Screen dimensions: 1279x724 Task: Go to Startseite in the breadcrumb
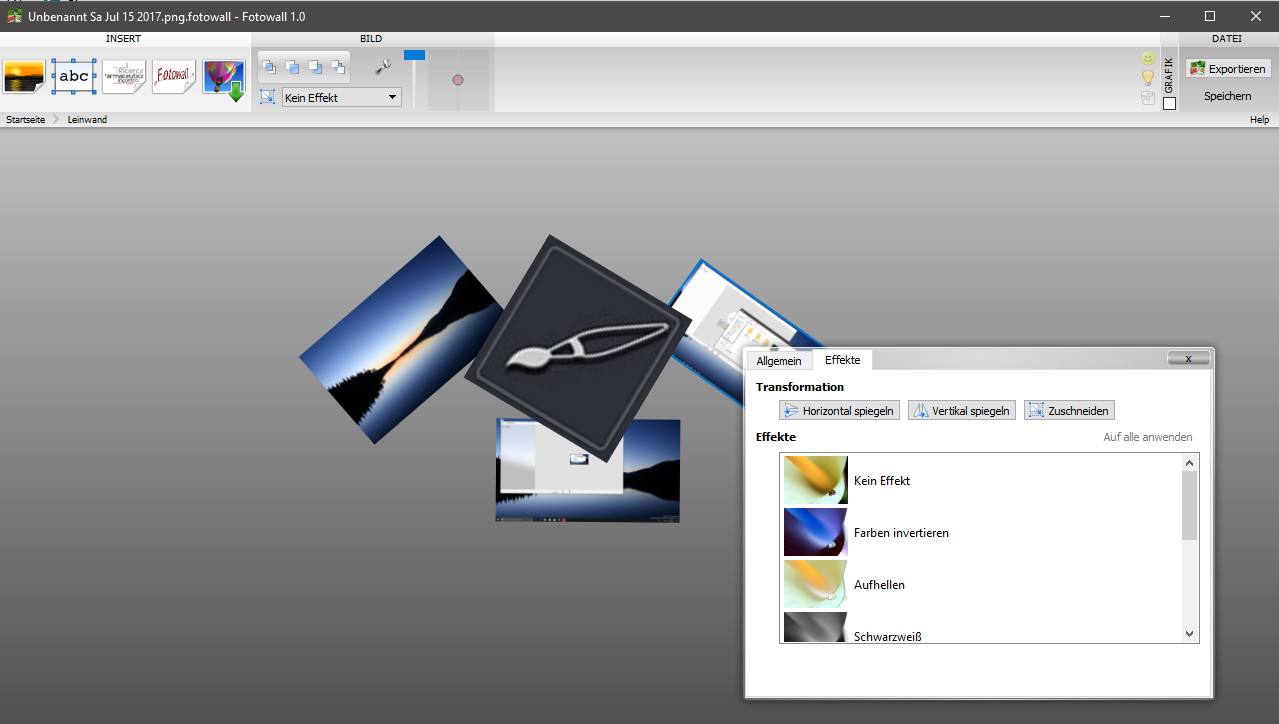coord(26,119)
